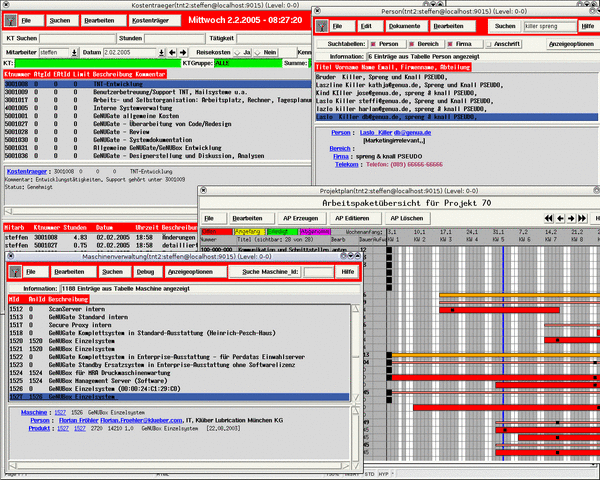Viewport: 600px width, 480px height.
Task: Click the pin icon in Person window toolbar
Action: point(321,25)
